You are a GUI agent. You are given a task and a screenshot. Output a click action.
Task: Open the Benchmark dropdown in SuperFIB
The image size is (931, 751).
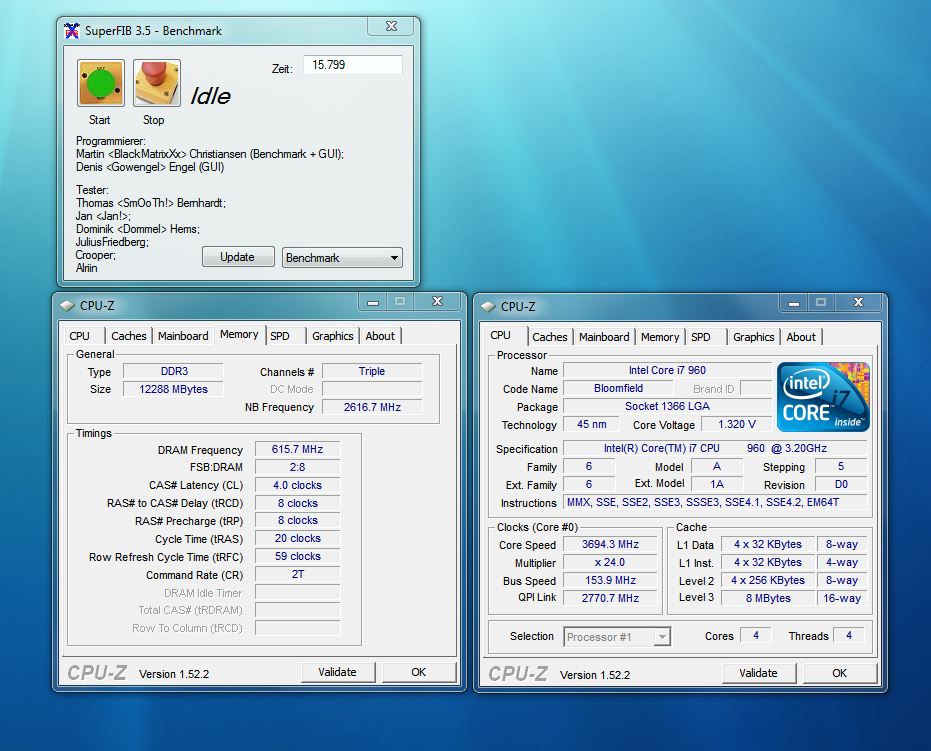tap(342, 258)
